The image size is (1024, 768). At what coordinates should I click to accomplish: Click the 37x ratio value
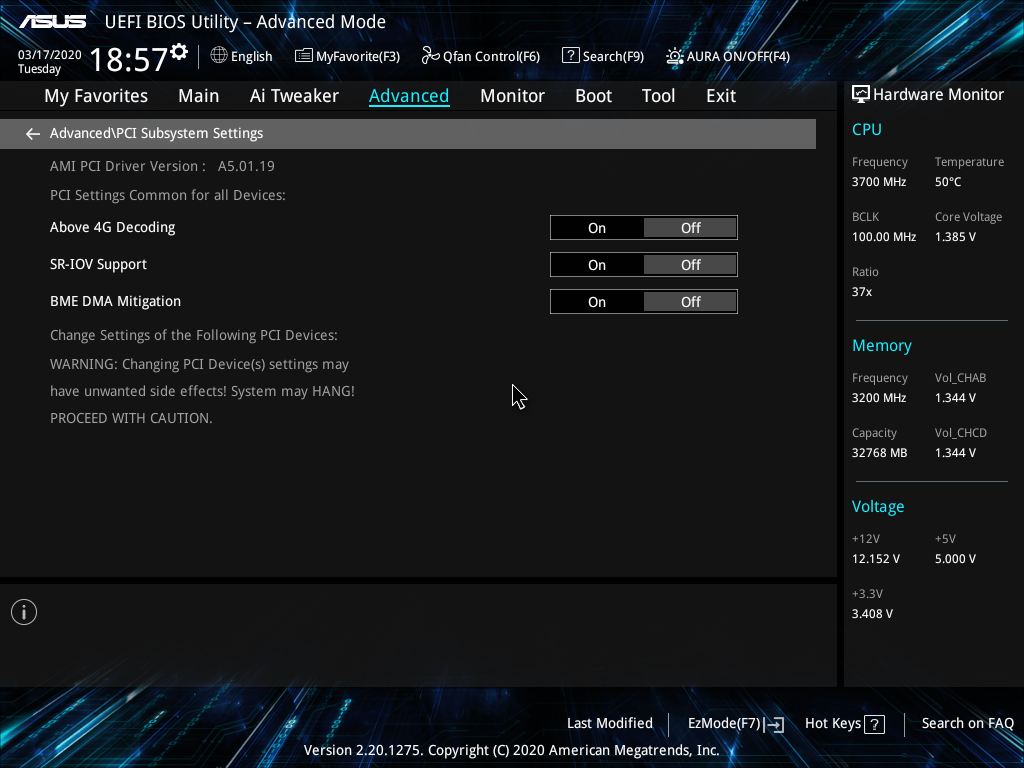(x=861, y=292)
